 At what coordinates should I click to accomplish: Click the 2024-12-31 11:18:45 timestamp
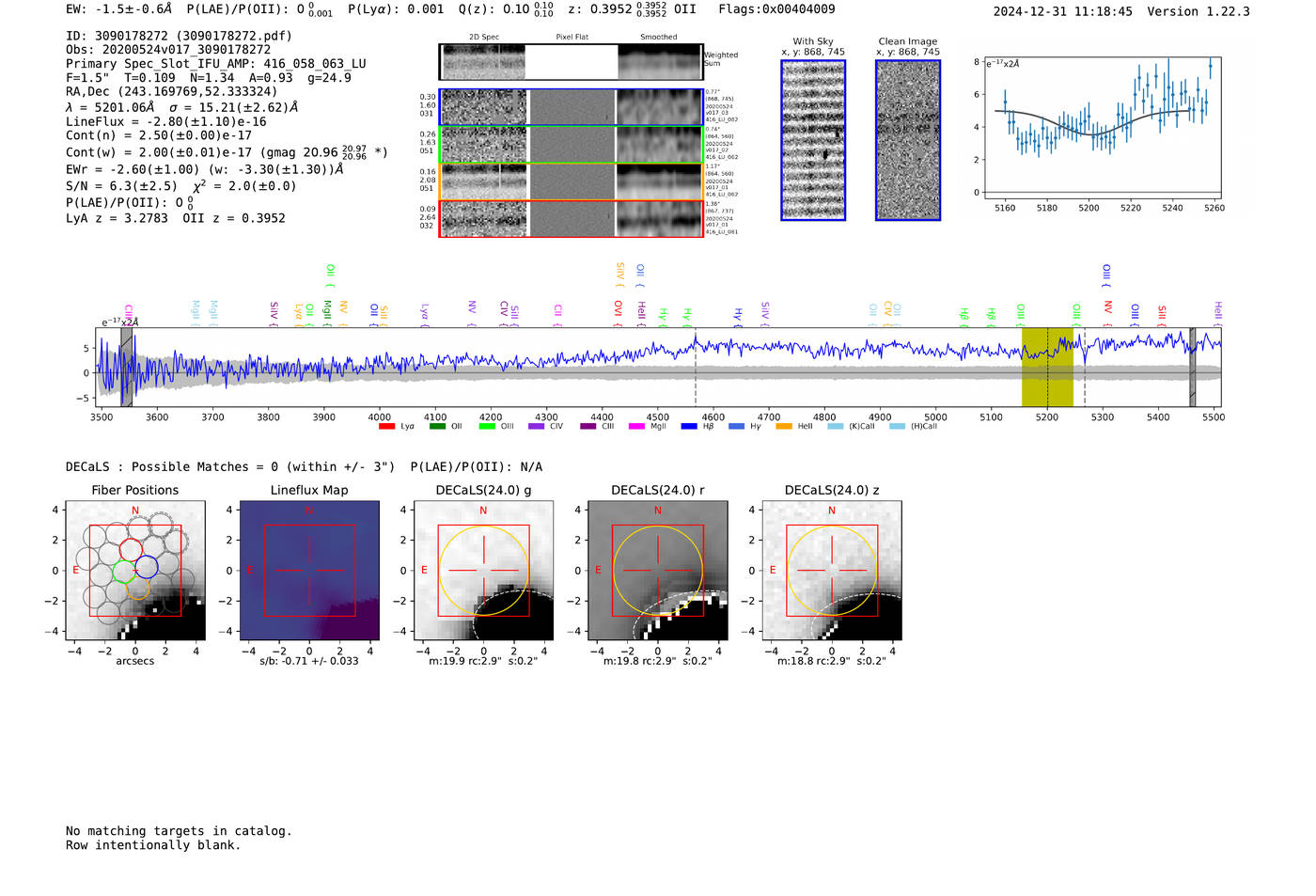click(1063, 11)
